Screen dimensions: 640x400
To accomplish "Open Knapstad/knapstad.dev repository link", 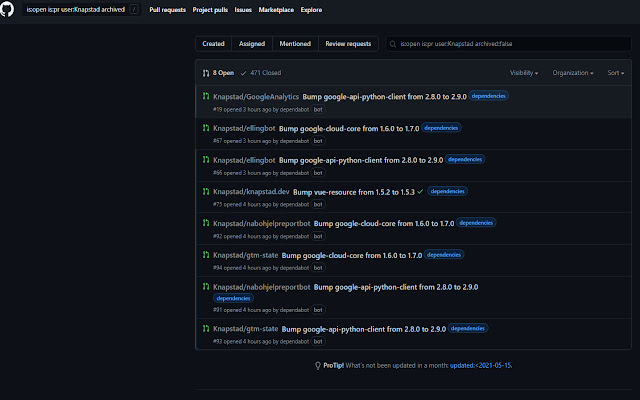I will (251, 192).
